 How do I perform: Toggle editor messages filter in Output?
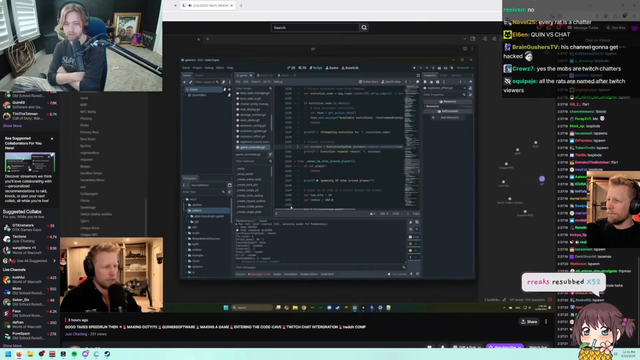click(413, 257)
